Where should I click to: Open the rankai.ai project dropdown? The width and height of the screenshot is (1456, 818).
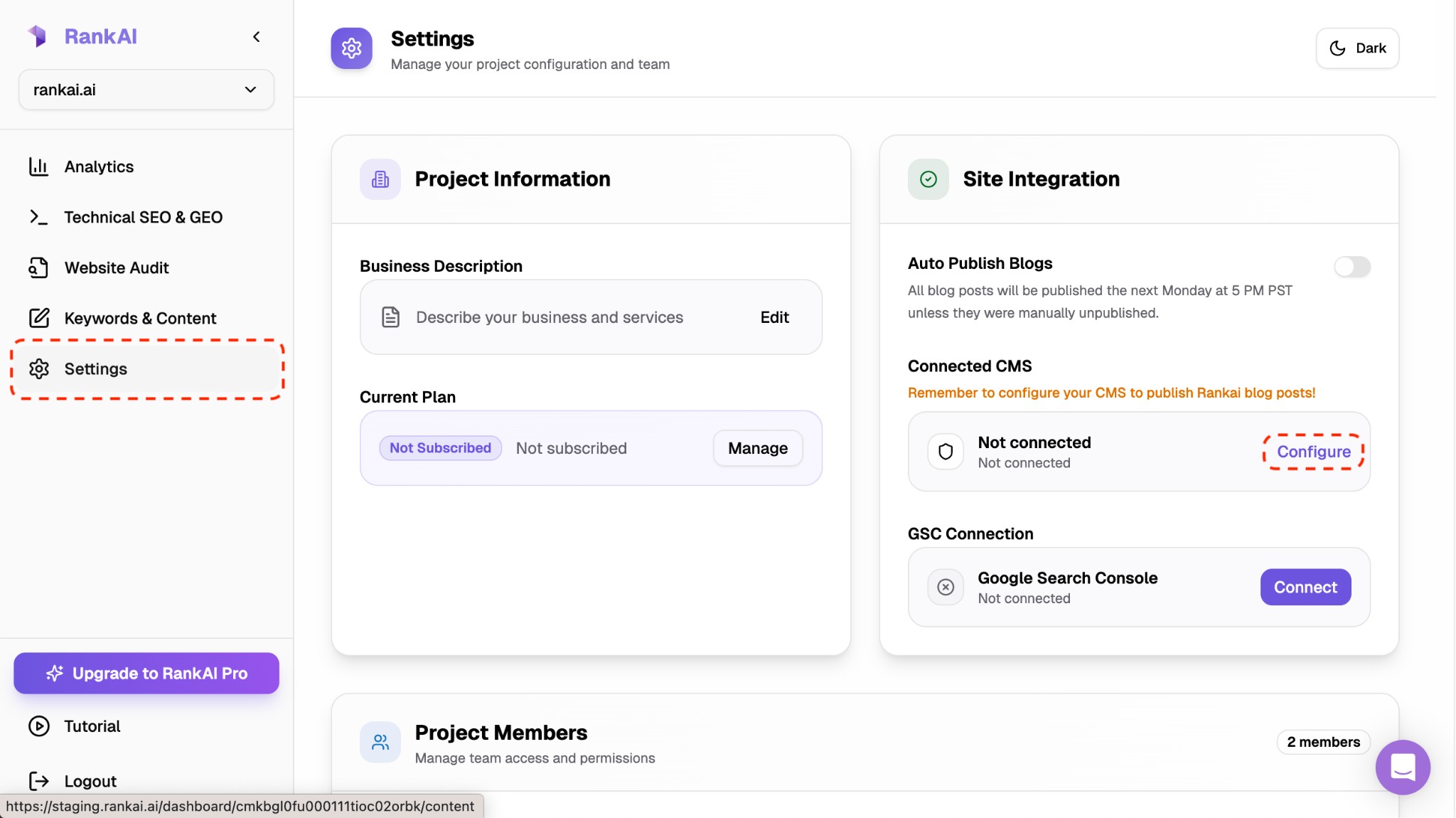(146, 90)
